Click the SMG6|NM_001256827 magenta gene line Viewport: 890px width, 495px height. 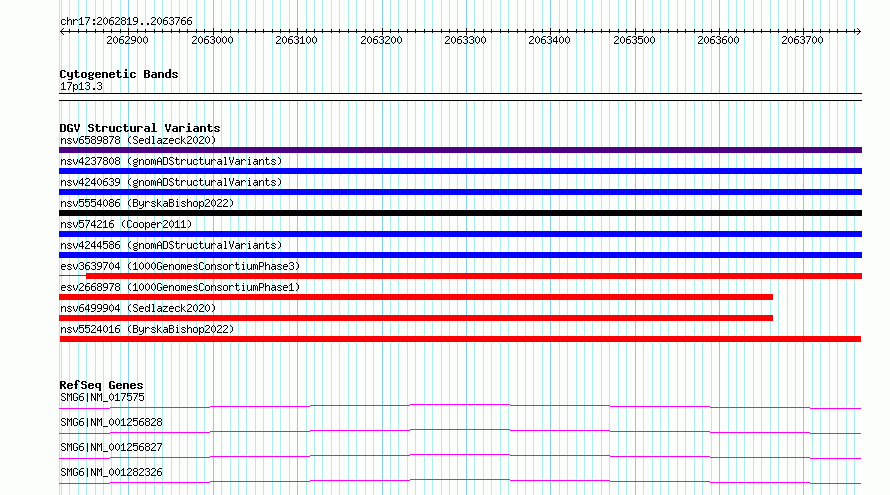(x=460, y=456)
